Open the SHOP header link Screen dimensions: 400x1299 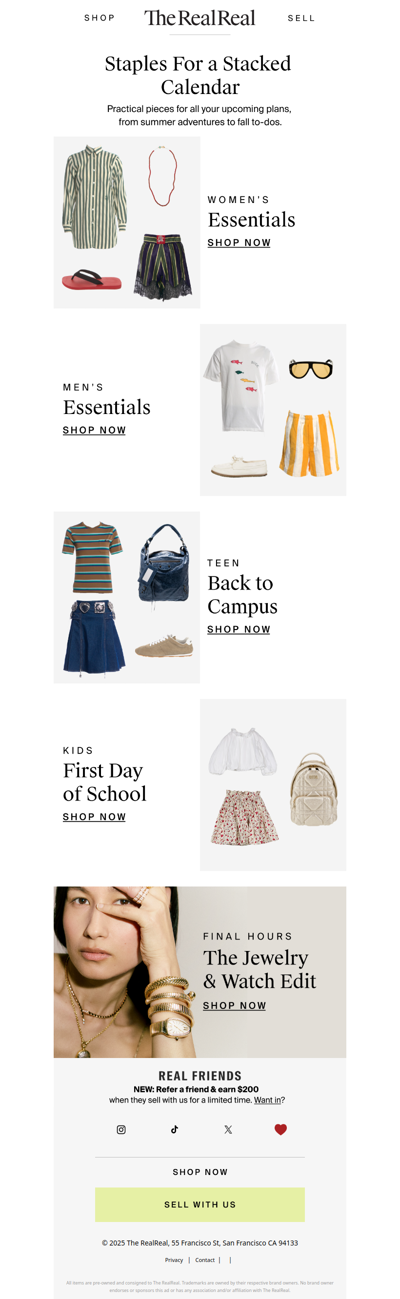click(100, 18)
